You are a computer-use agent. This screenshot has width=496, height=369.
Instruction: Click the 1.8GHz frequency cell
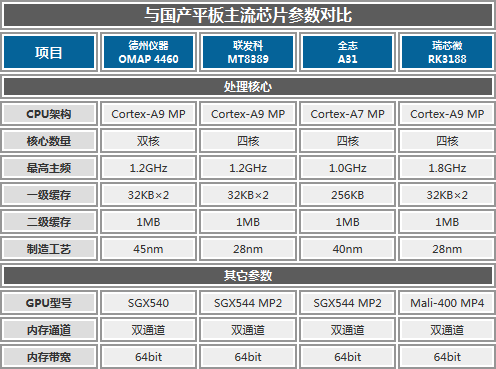point(447,168)
